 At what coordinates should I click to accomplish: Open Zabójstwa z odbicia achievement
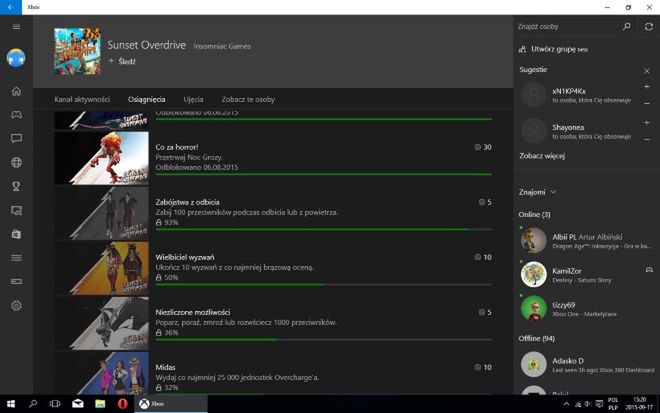point(273,213)
